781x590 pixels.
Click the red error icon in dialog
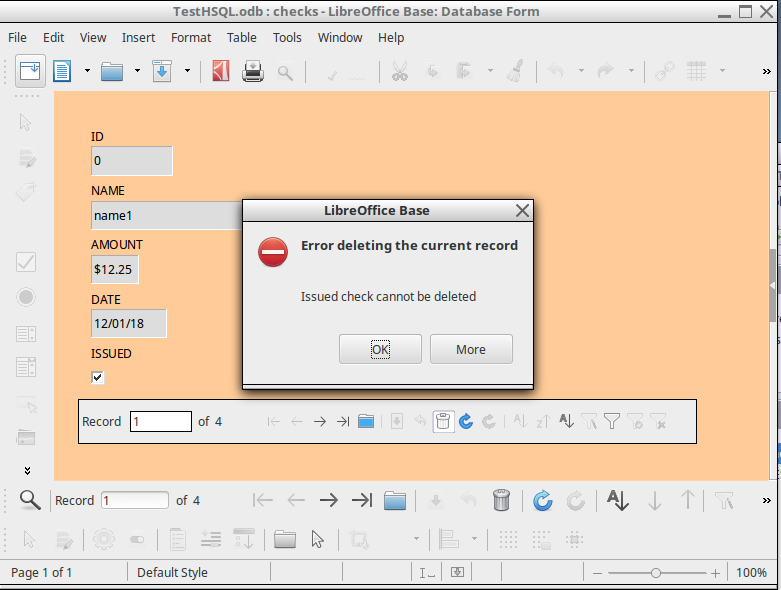(x=273, y=252)
